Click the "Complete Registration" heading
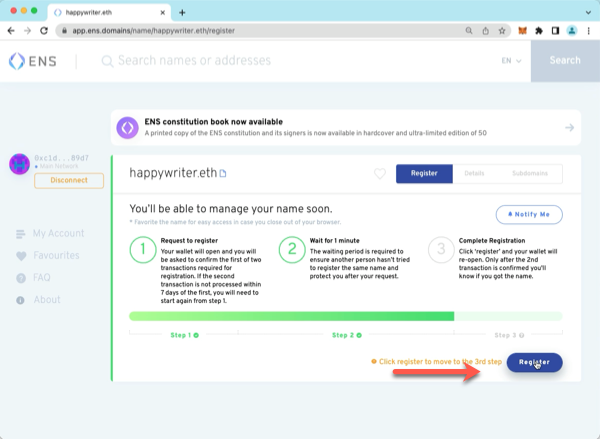Screen dimensions: 600x439 [x=492, y=241]
